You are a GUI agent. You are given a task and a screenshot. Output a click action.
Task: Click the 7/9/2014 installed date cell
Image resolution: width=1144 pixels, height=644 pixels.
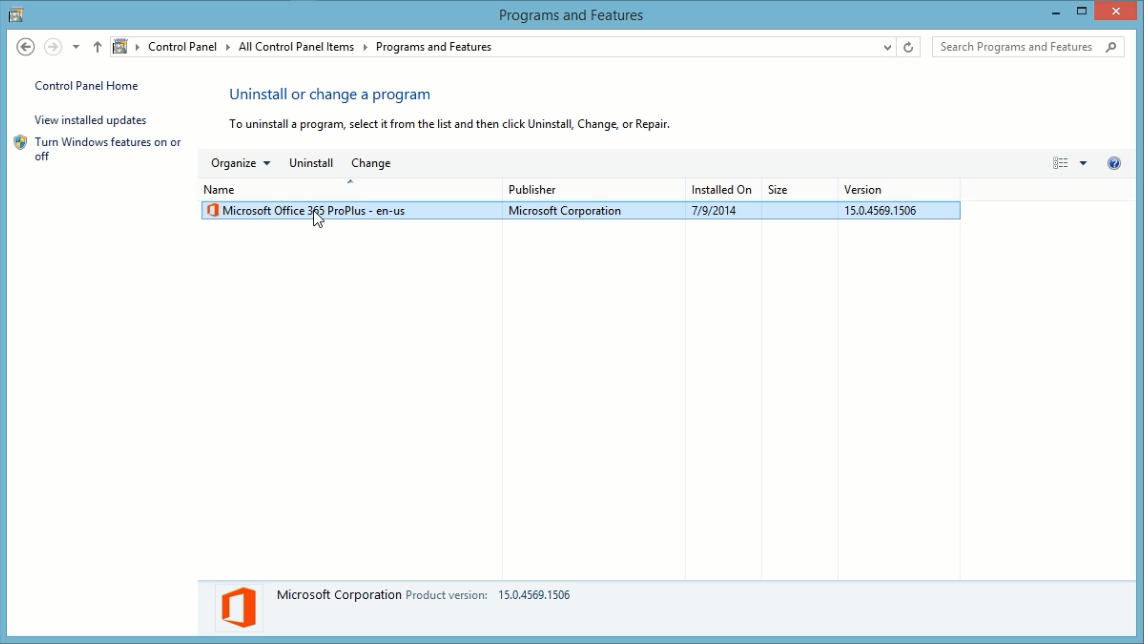tap(714, 211)
